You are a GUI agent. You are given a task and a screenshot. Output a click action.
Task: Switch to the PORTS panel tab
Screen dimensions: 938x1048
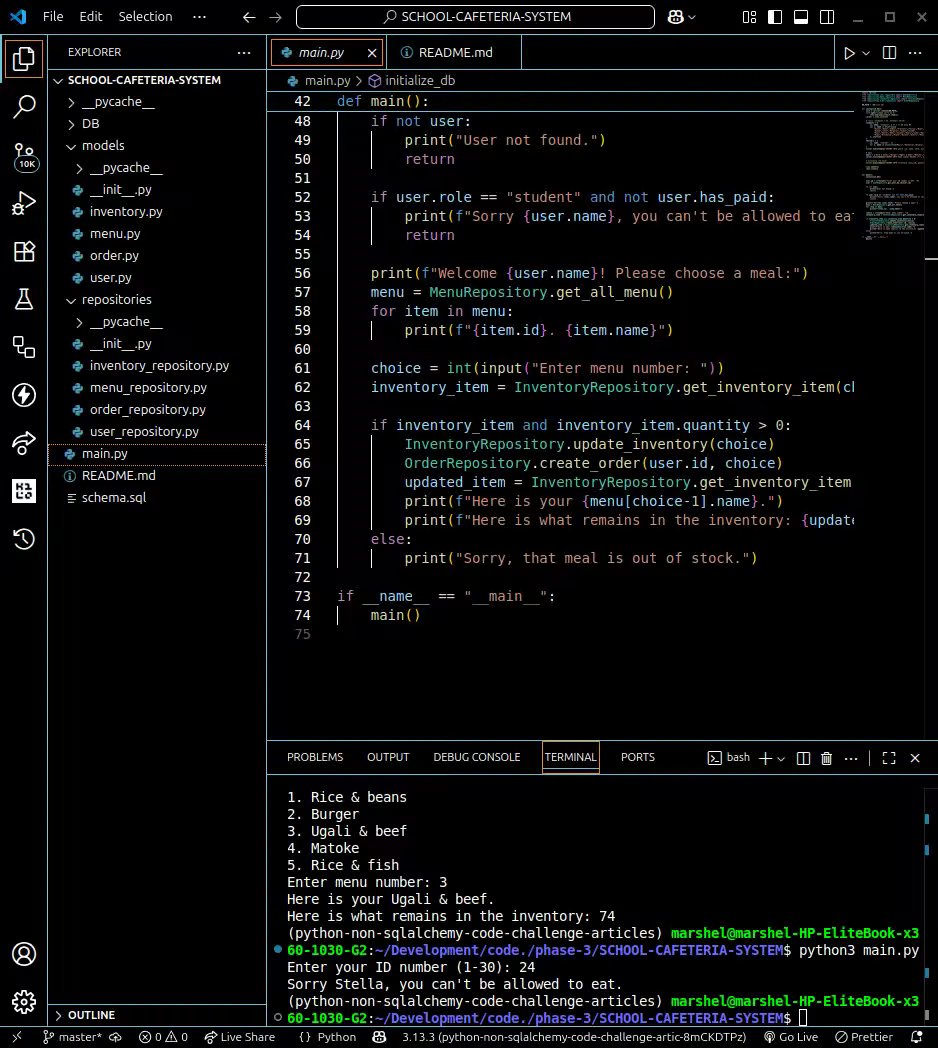click(638, 757)
